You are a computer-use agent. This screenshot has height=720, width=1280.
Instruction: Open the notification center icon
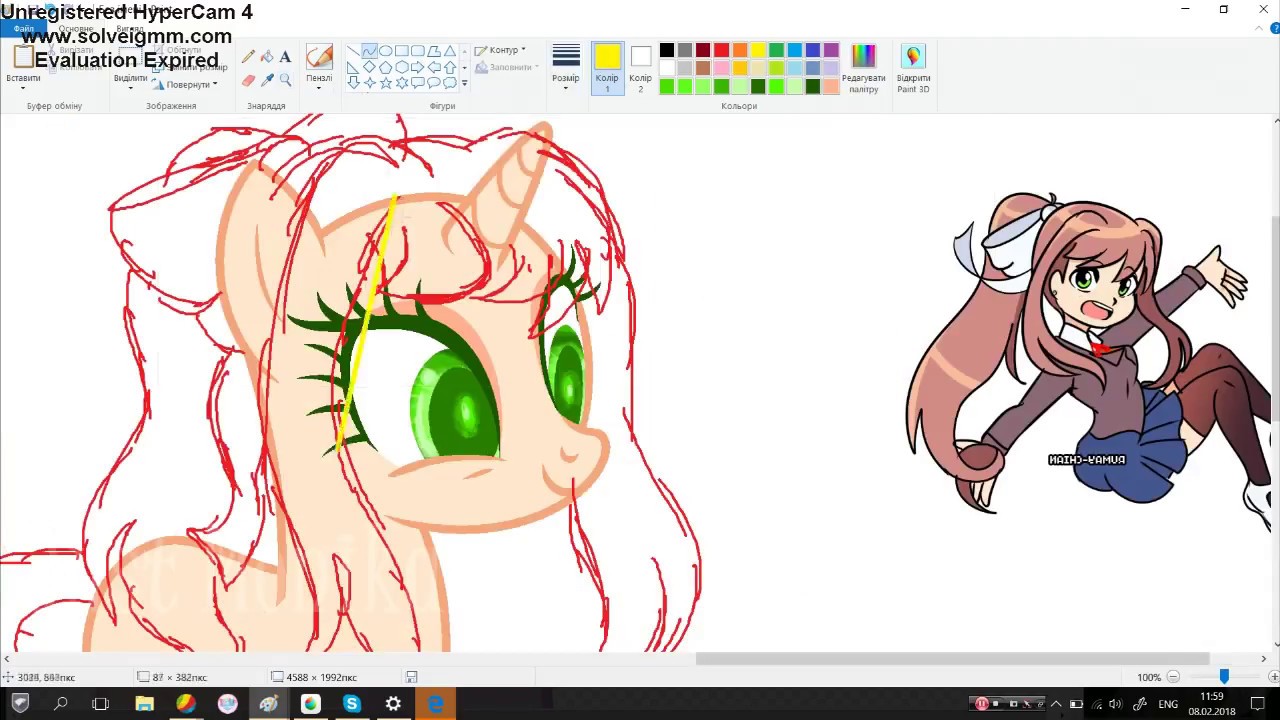tap(1259, 704)
